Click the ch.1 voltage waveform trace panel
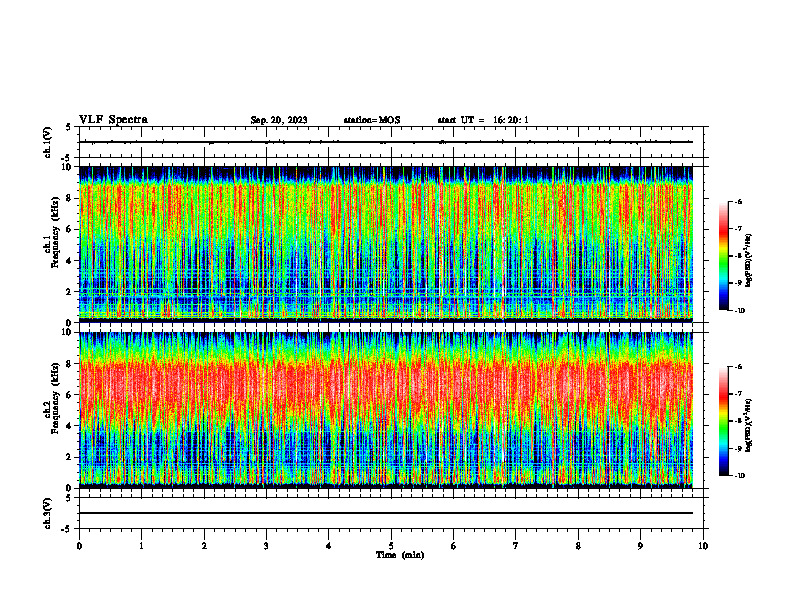Image resolution: width=792 pixels, height=612 pixels. (391, 142)
